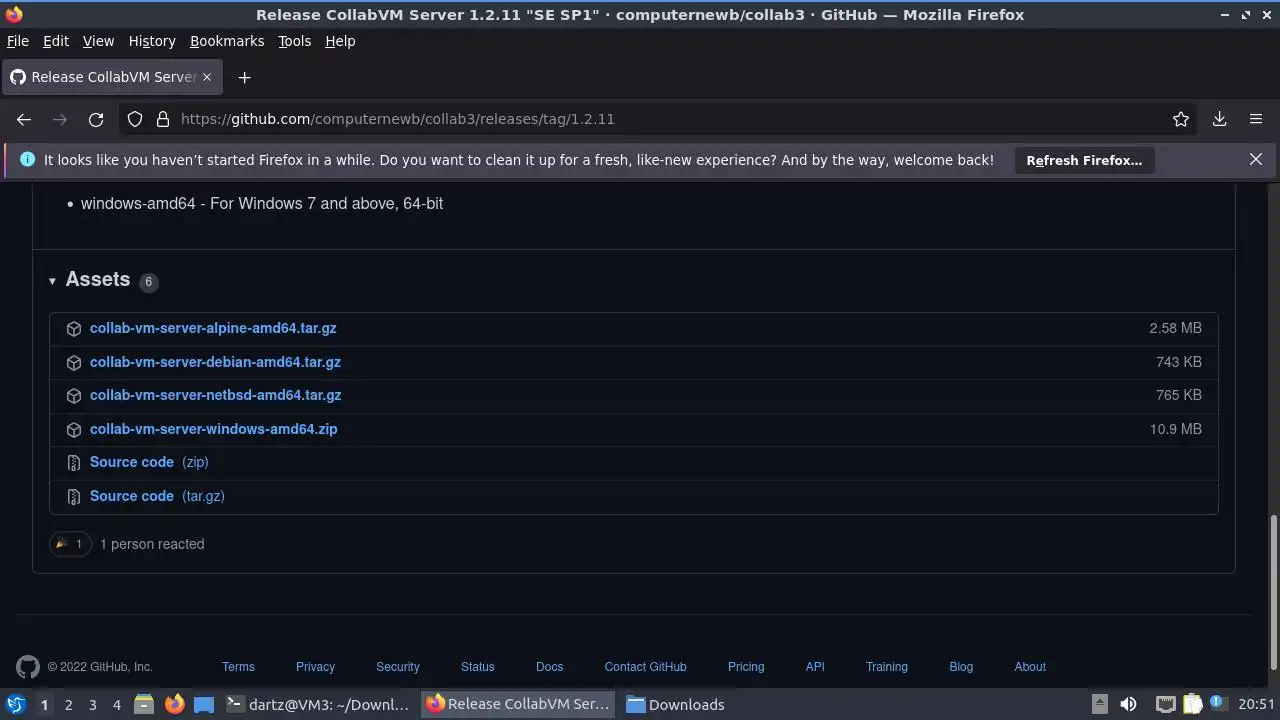The image size is (1280, 720).
Task: Open the Pricing footer link
Action: pos(746,667)
